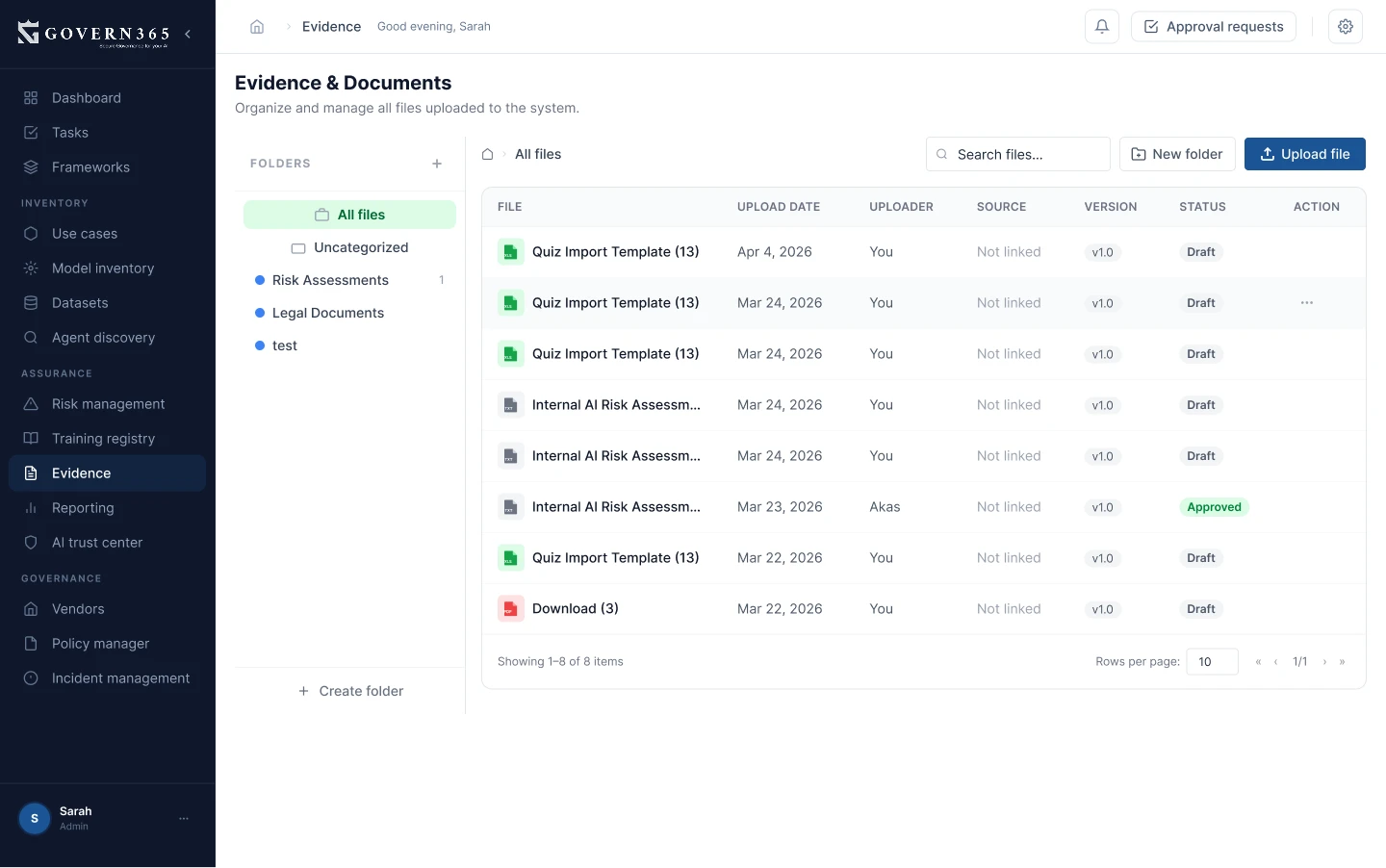Screen dimensions: 1386x868
Task: Navigate to Incident management
Action: click(120, 678)
